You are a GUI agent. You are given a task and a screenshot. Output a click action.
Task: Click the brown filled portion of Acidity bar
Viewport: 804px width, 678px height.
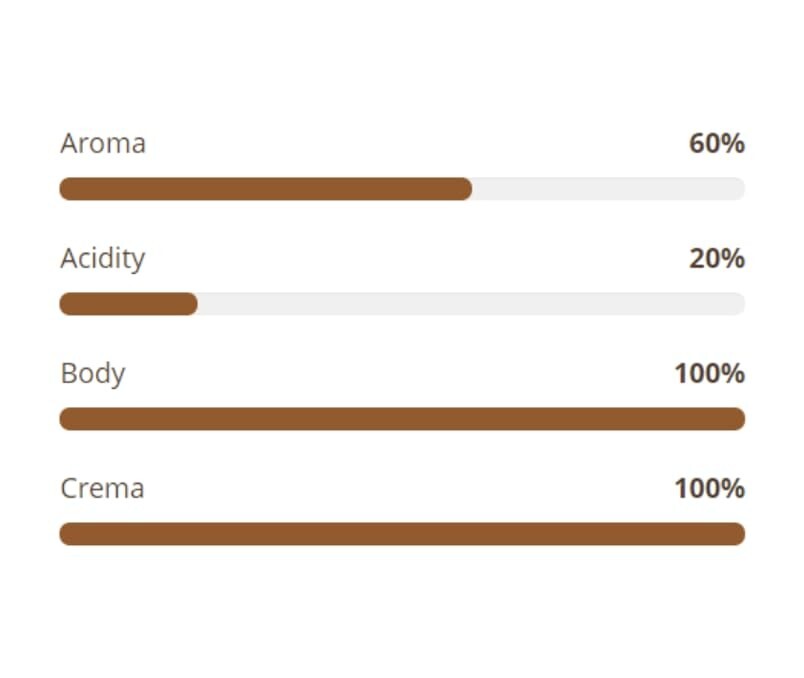[128, 304]
